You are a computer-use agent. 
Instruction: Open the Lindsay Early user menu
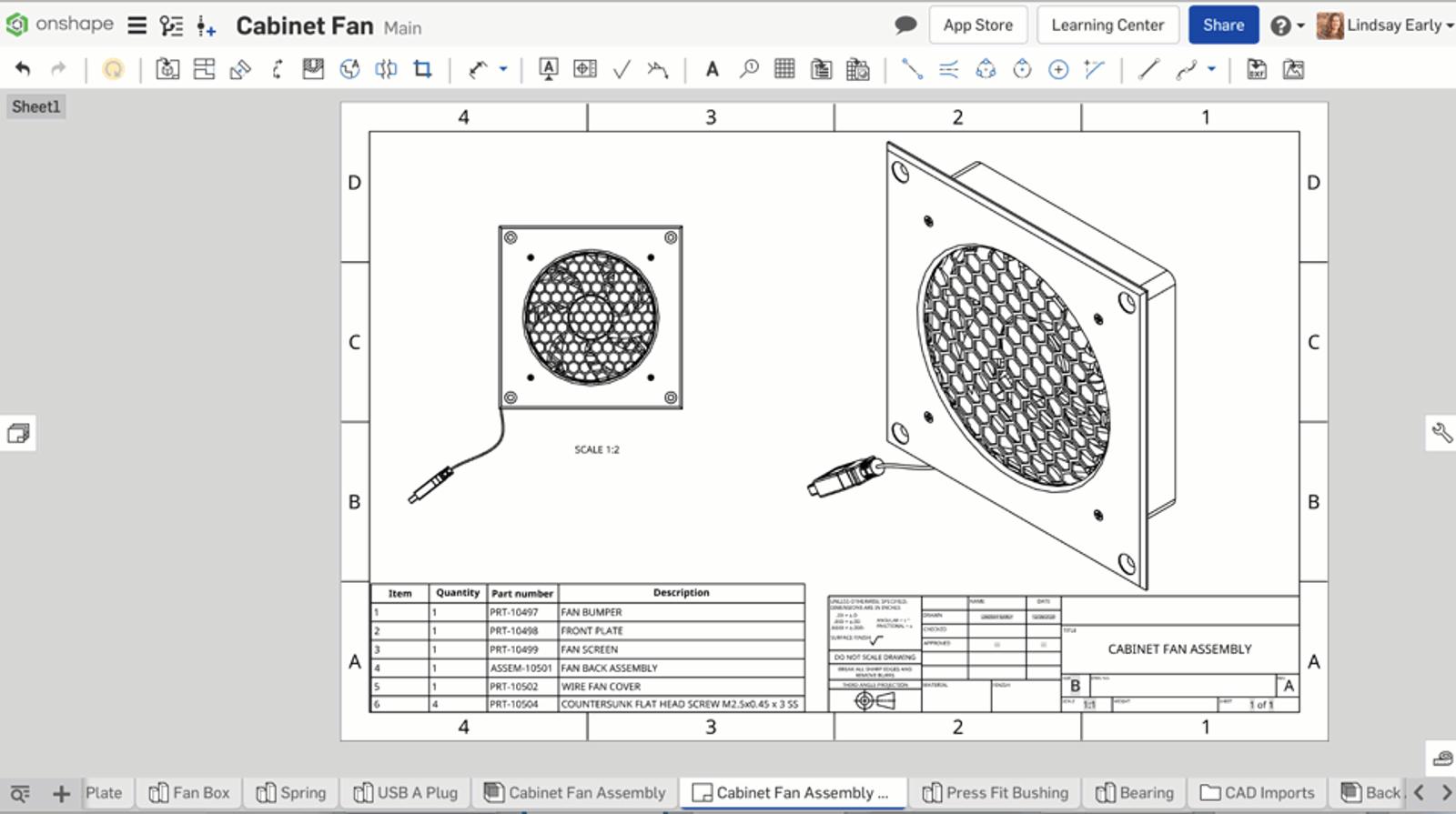(x=1385, y=25)
